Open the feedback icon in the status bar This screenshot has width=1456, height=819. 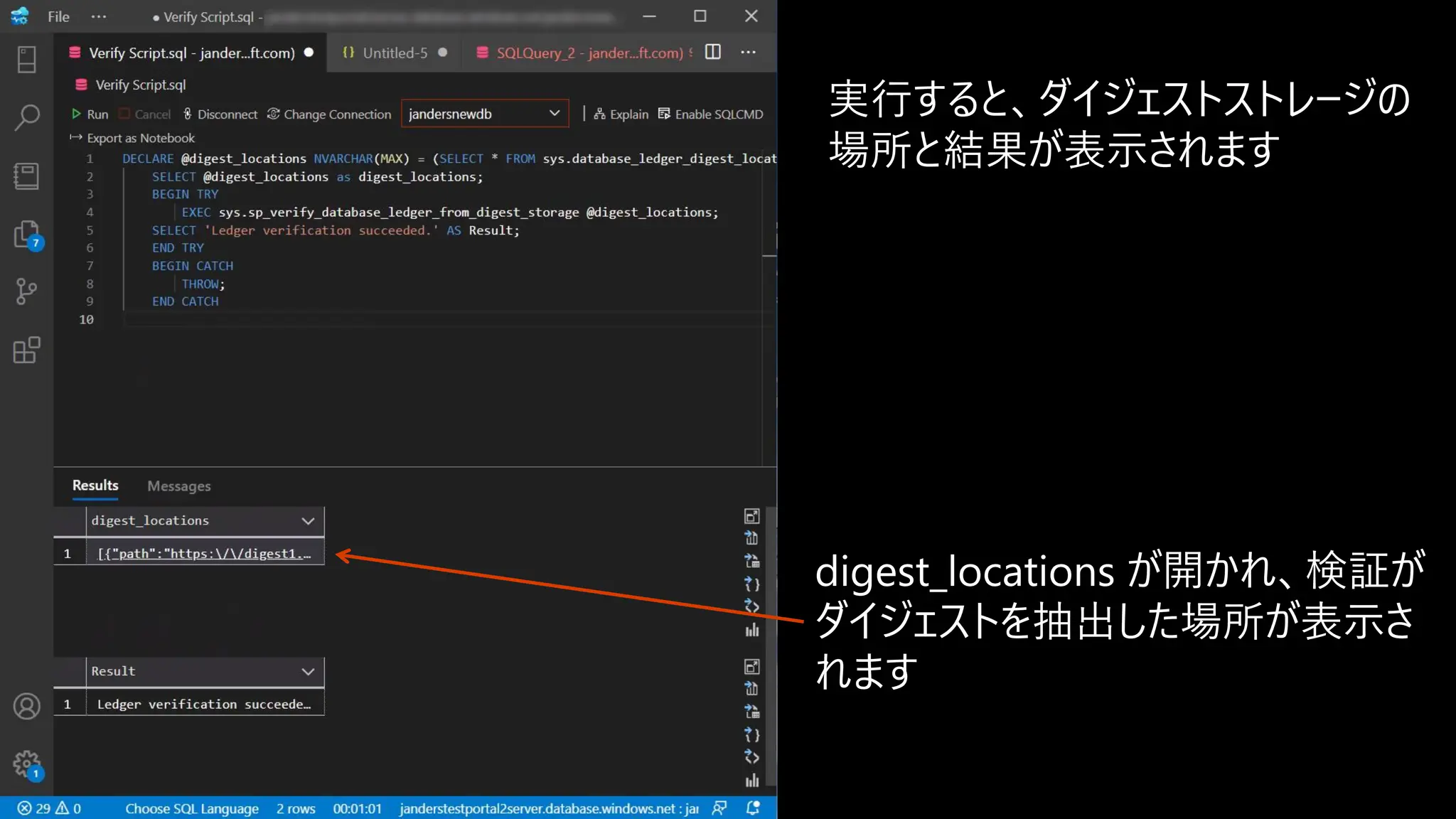(719, 808)
